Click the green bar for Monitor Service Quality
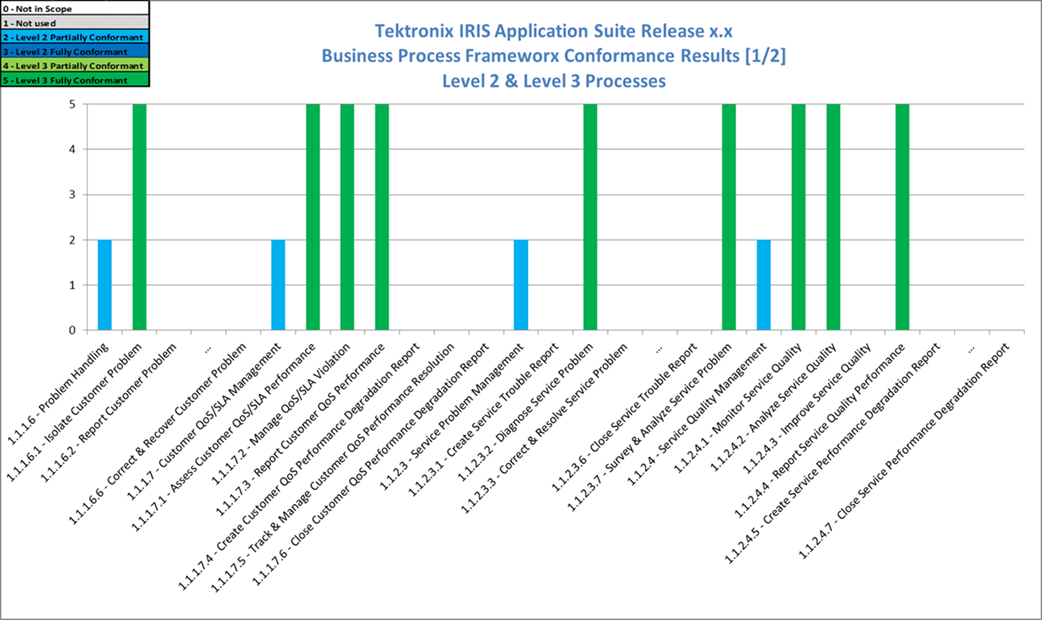The width and height of the screenshot is (1042, 620). click(798, 217)
